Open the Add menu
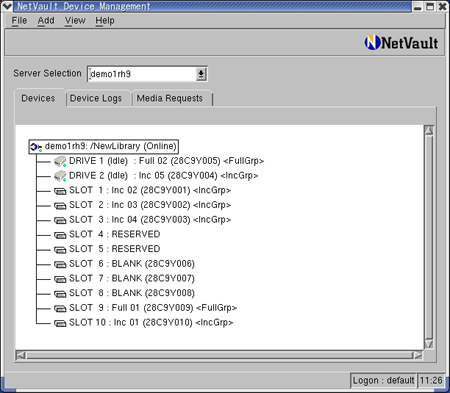450x393 pixels. (x=46, y=21)
